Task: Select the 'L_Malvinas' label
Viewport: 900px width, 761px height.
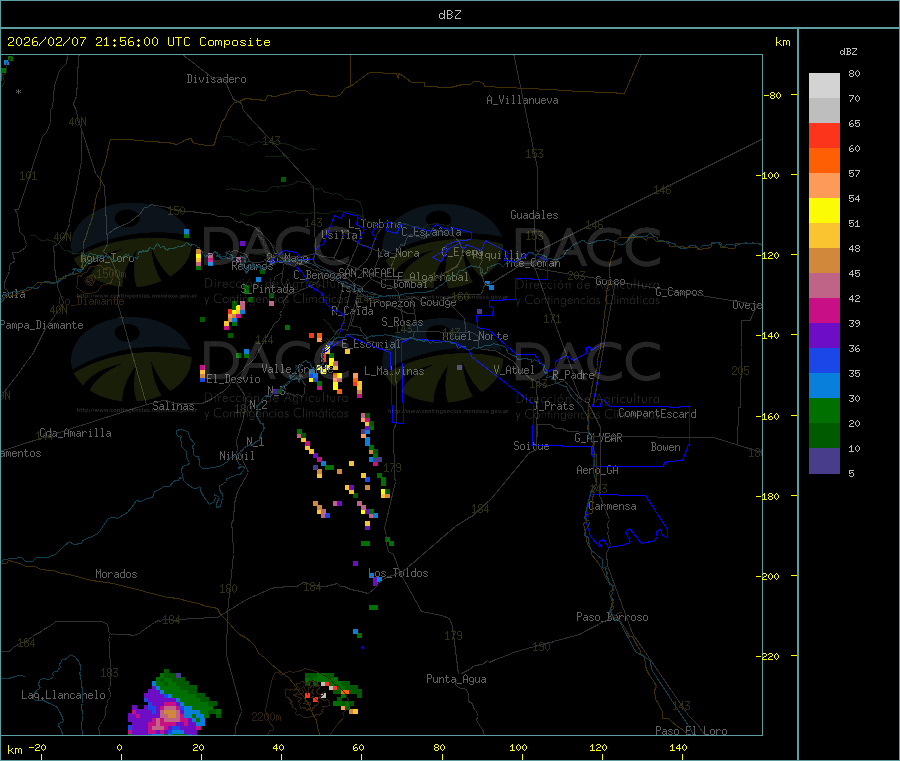Action: (394, 371)
